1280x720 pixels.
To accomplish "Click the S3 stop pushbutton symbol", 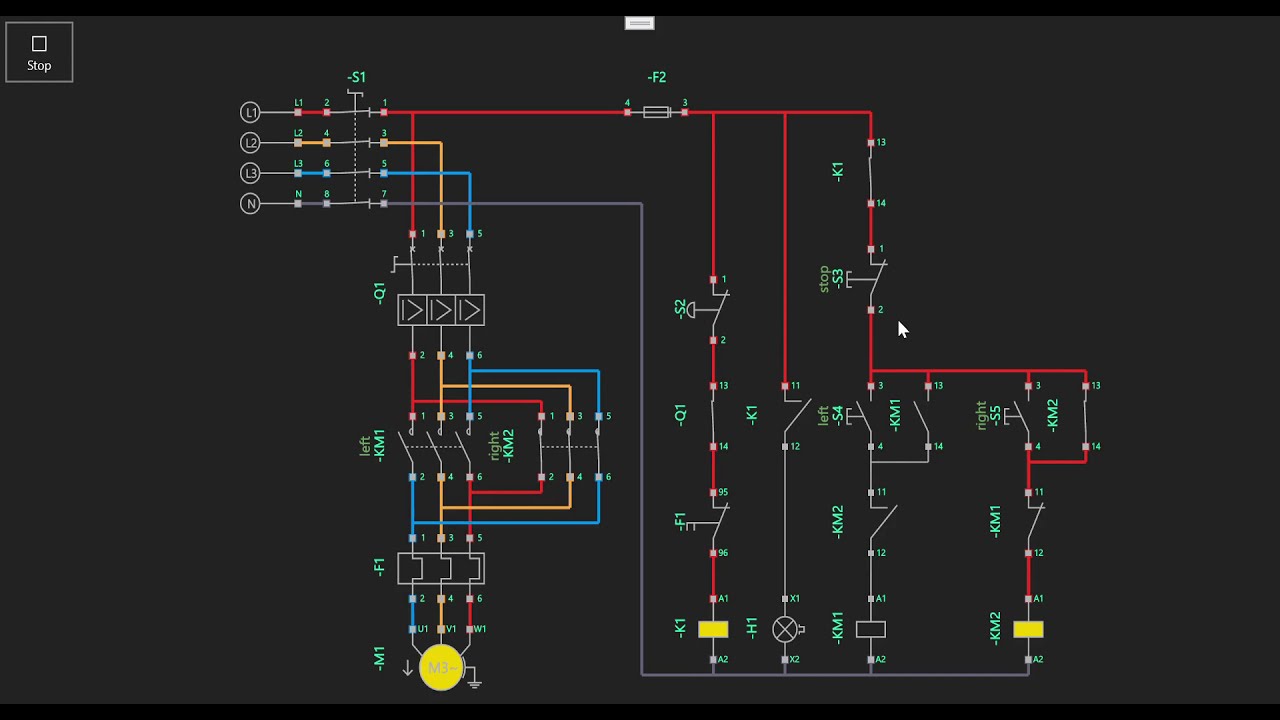I will pos(866,279).
